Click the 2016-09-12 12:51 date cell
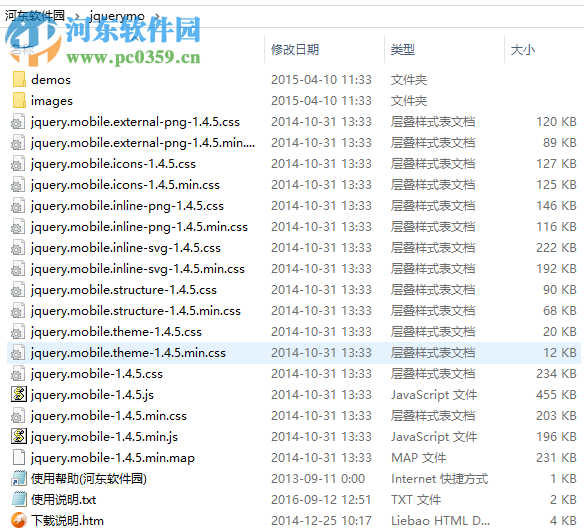The image size is (584, 531). (x=321, y=500)
